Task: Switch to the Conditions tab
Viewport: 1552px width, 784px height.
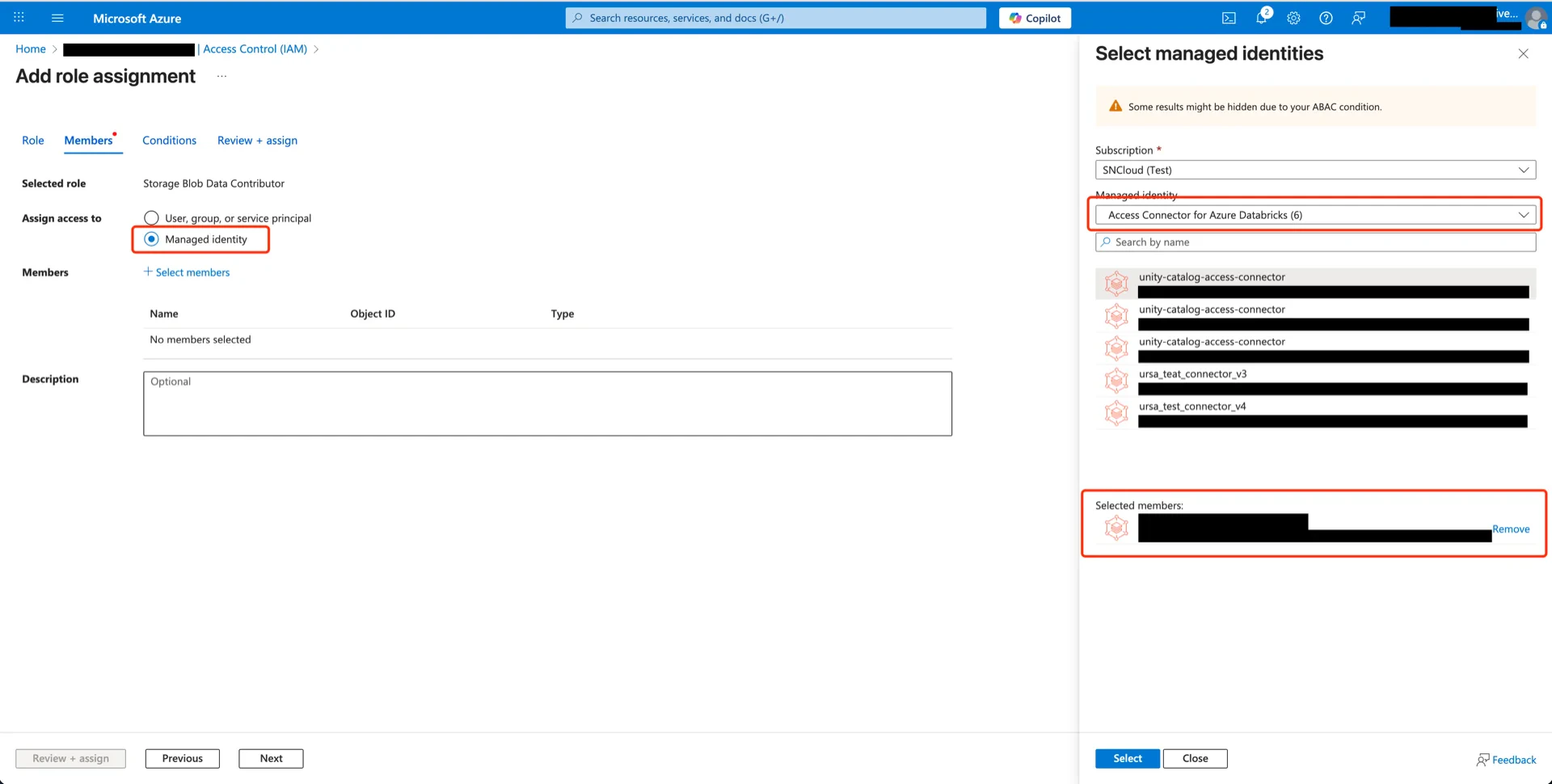Action: click(169, 141)
